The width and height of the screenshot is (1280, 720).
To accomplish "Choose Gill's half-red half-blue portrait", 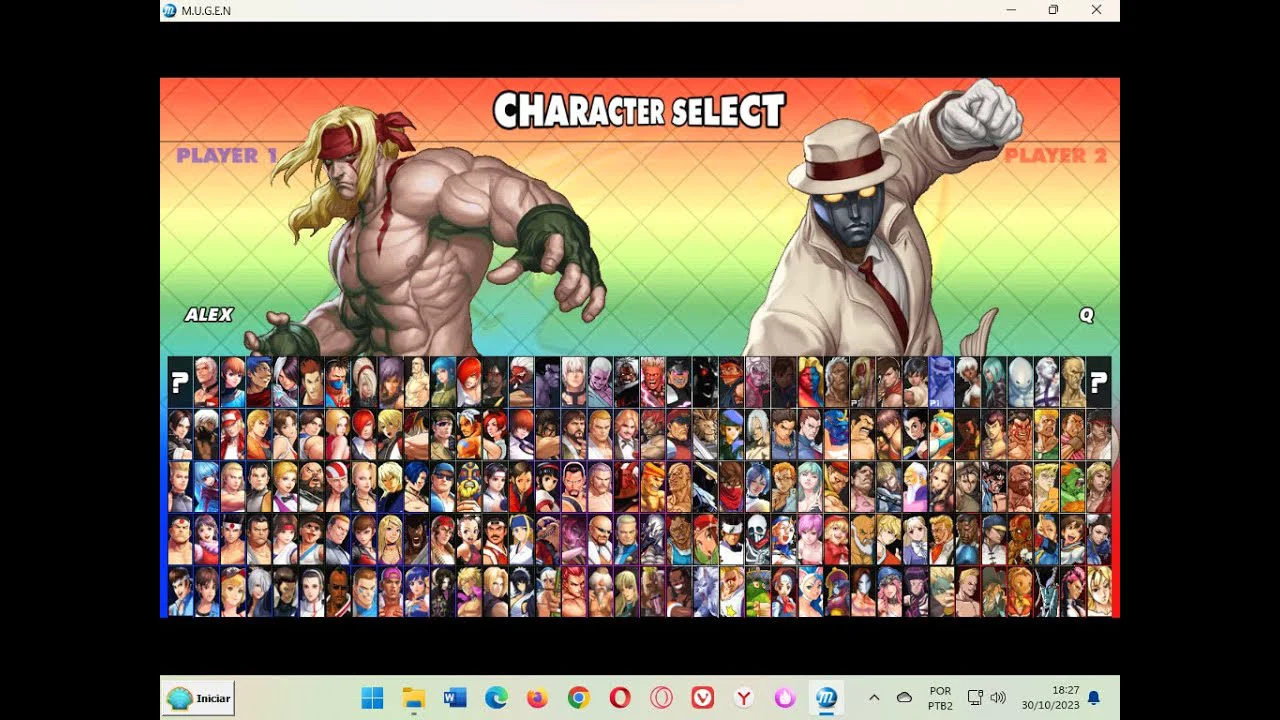I will pos(811,382).
